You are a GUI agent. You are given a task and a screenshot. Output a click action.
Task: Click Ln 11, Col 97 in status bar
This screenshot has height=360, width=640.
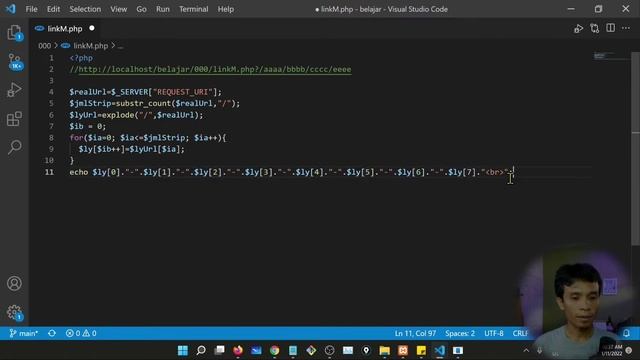[415, 333]
